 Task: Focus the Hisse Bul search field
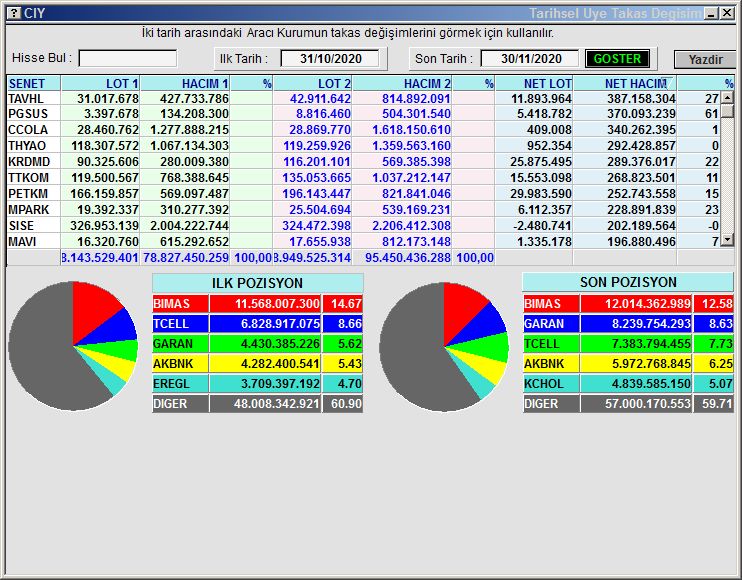127,59
